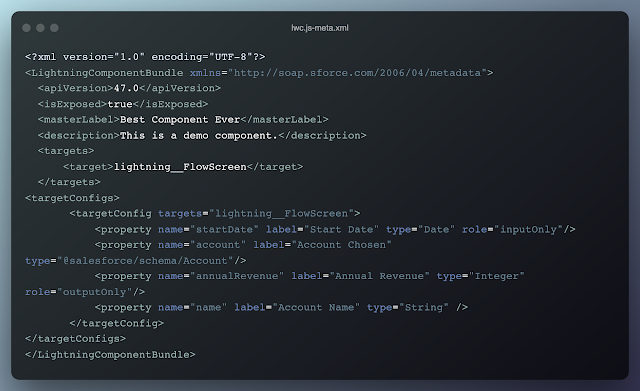This screenshot has width=640, height=391.
Task: Click the Best Component Ever master label
Action: pyautogui.click(x=180, y=120)
